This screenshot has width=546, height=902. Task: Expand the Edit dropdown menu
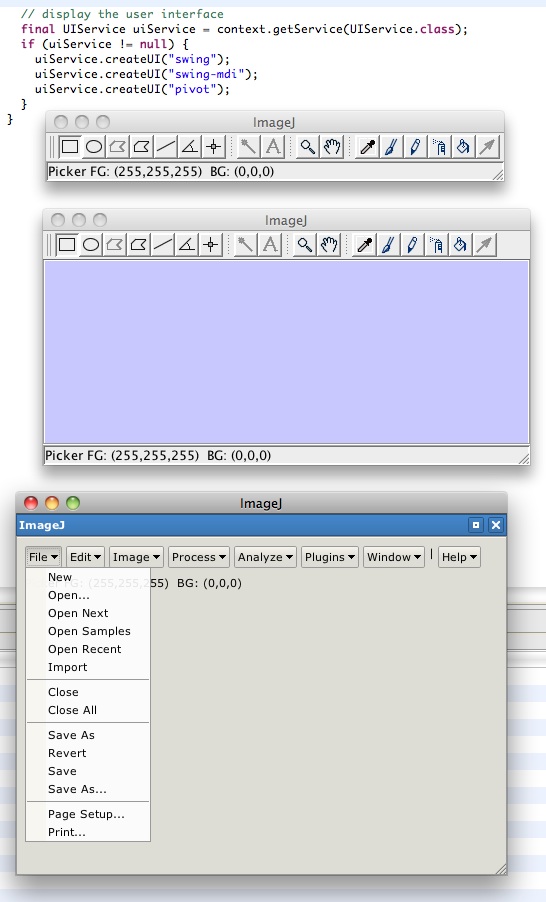click(x=85, y=557)
